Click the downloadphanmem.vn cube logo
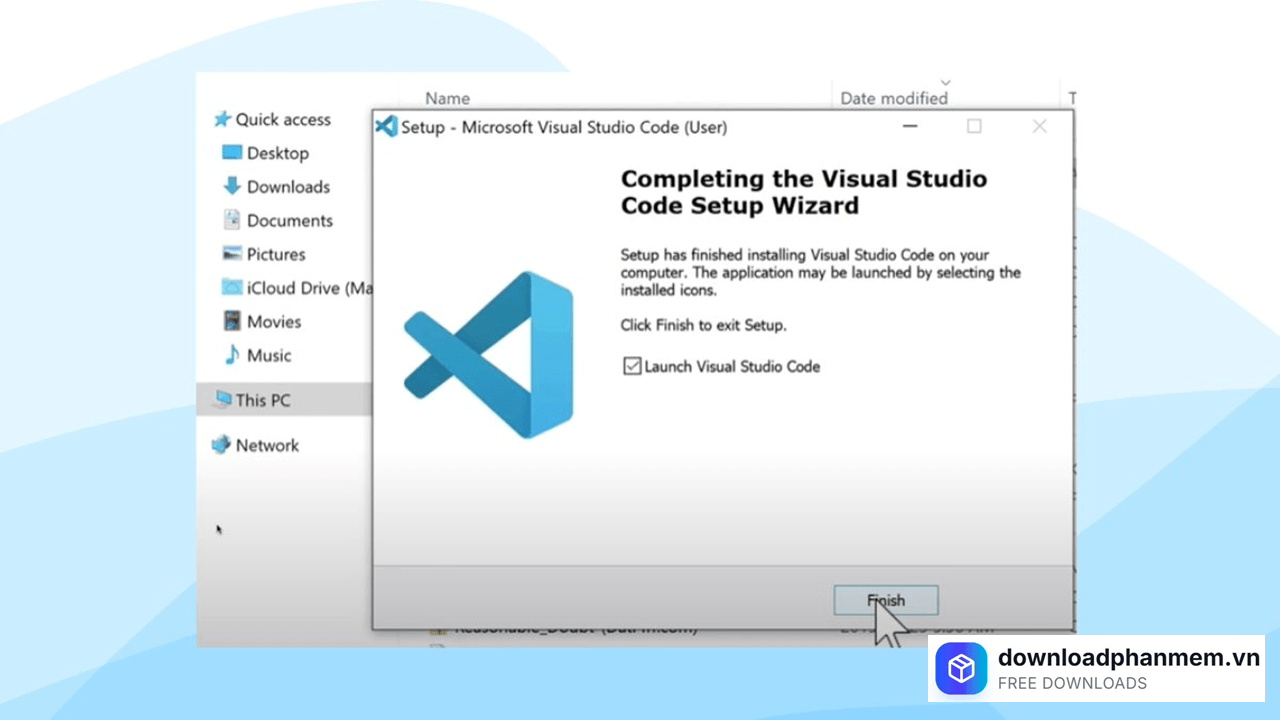1280x720 pixels. point(961,669)
